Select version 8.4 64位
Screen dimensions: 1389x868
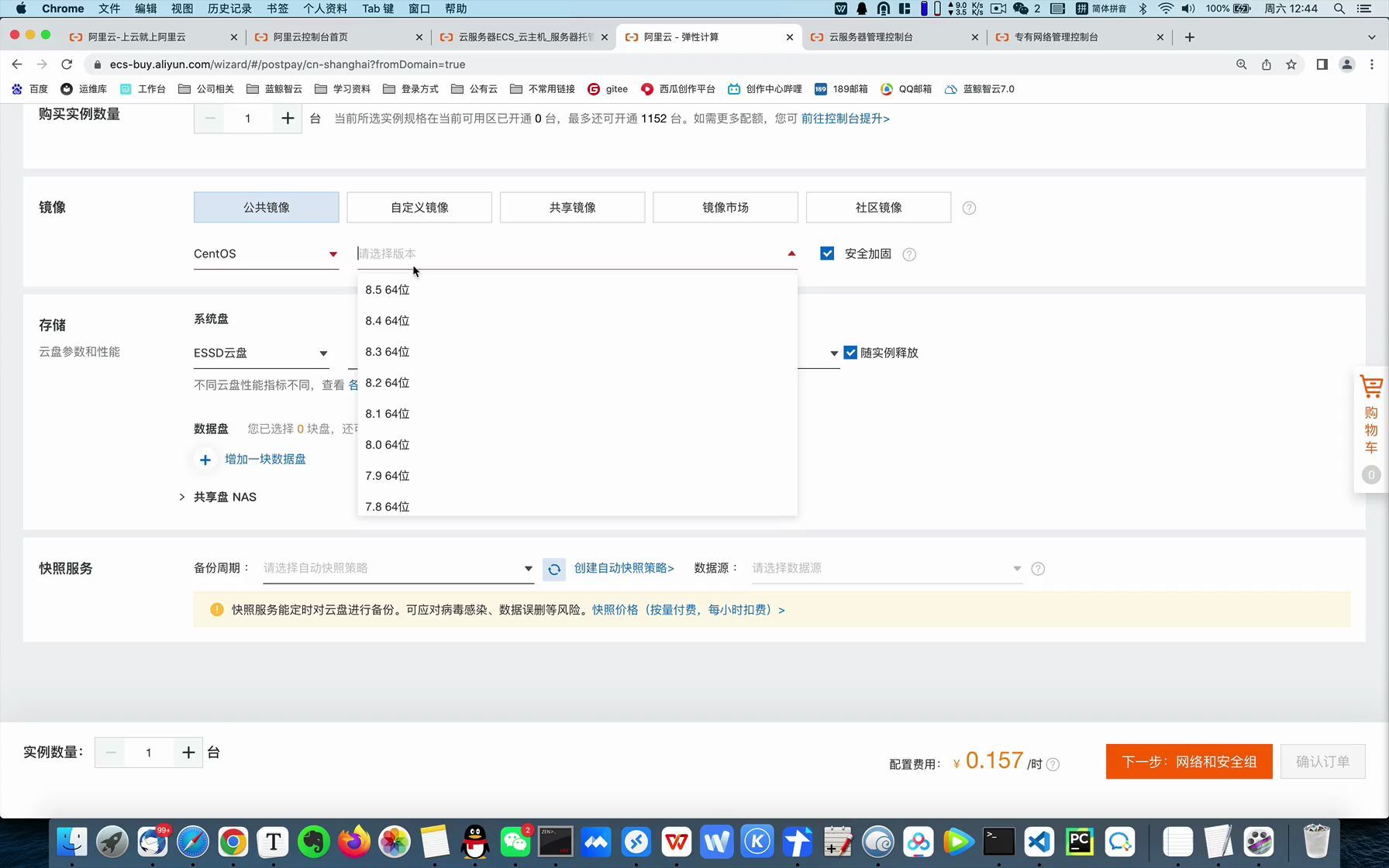[x=577, y=321]
